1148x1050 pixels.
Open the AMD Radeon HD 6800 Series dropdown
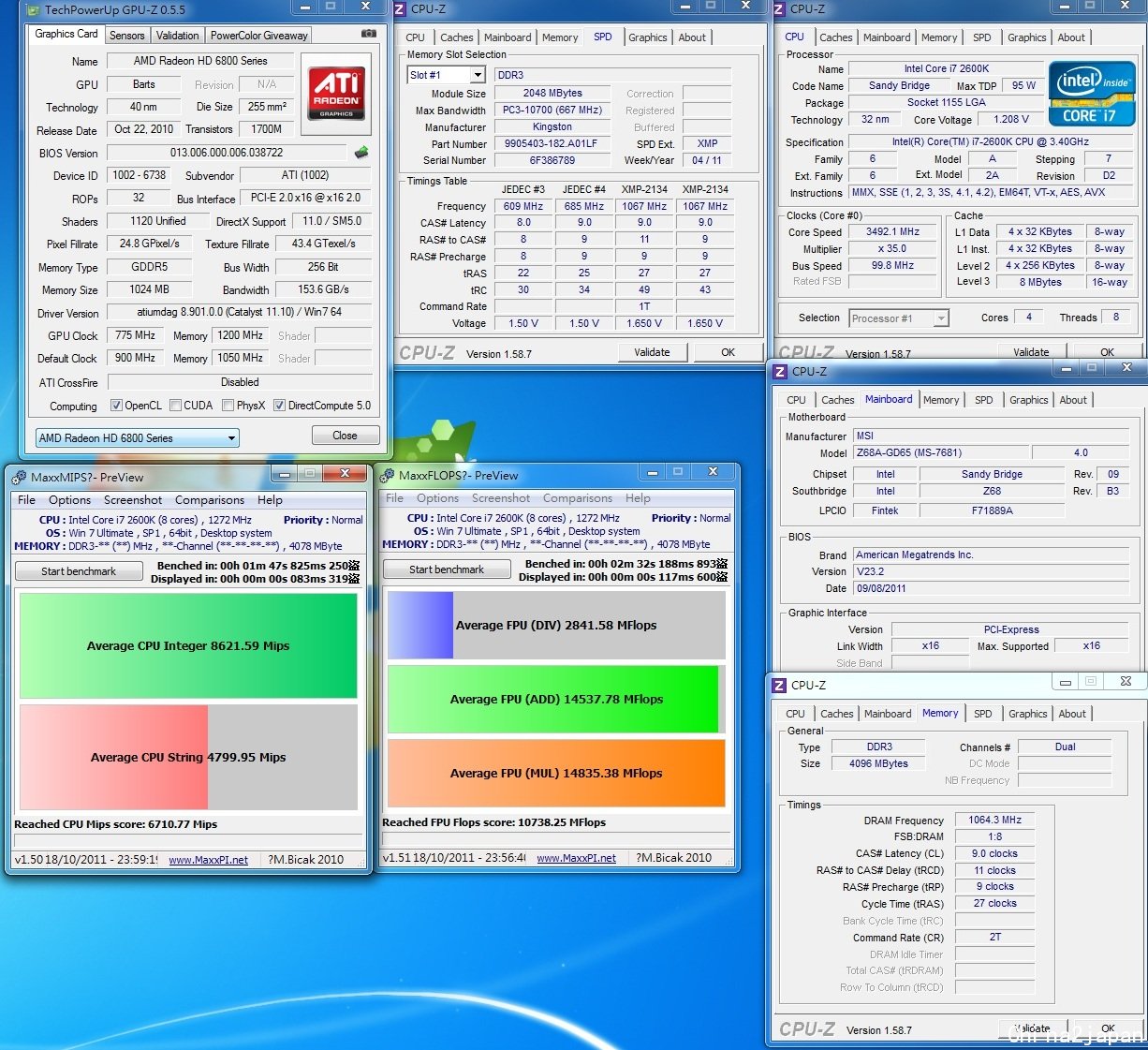(x=138, y=438)
